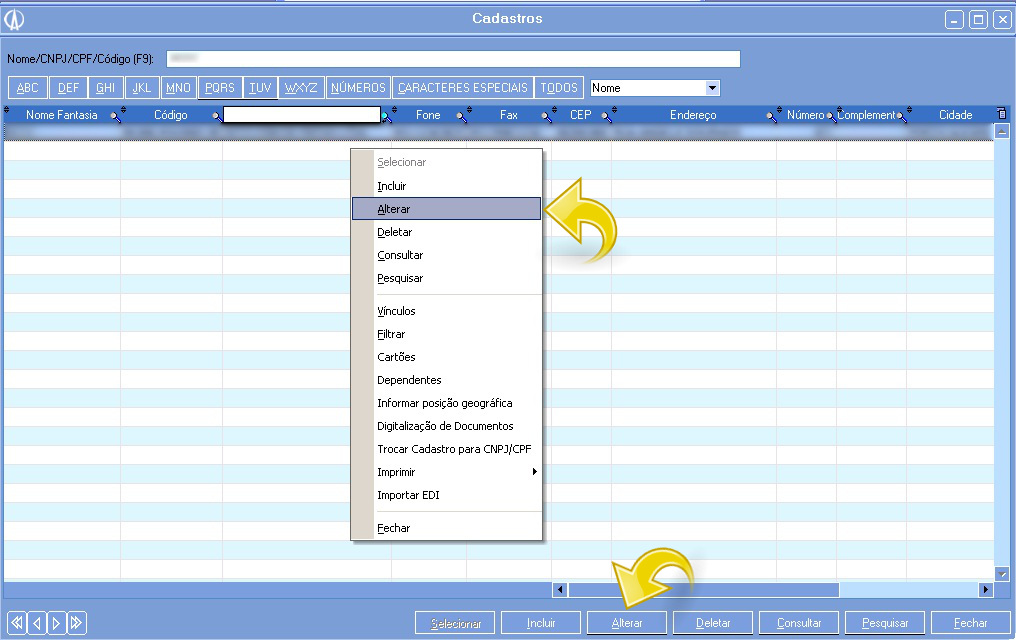The width and height of the screenshot is (1016, 640).
Task: Jump to the last record arrow button
Action: click(76, 623)
